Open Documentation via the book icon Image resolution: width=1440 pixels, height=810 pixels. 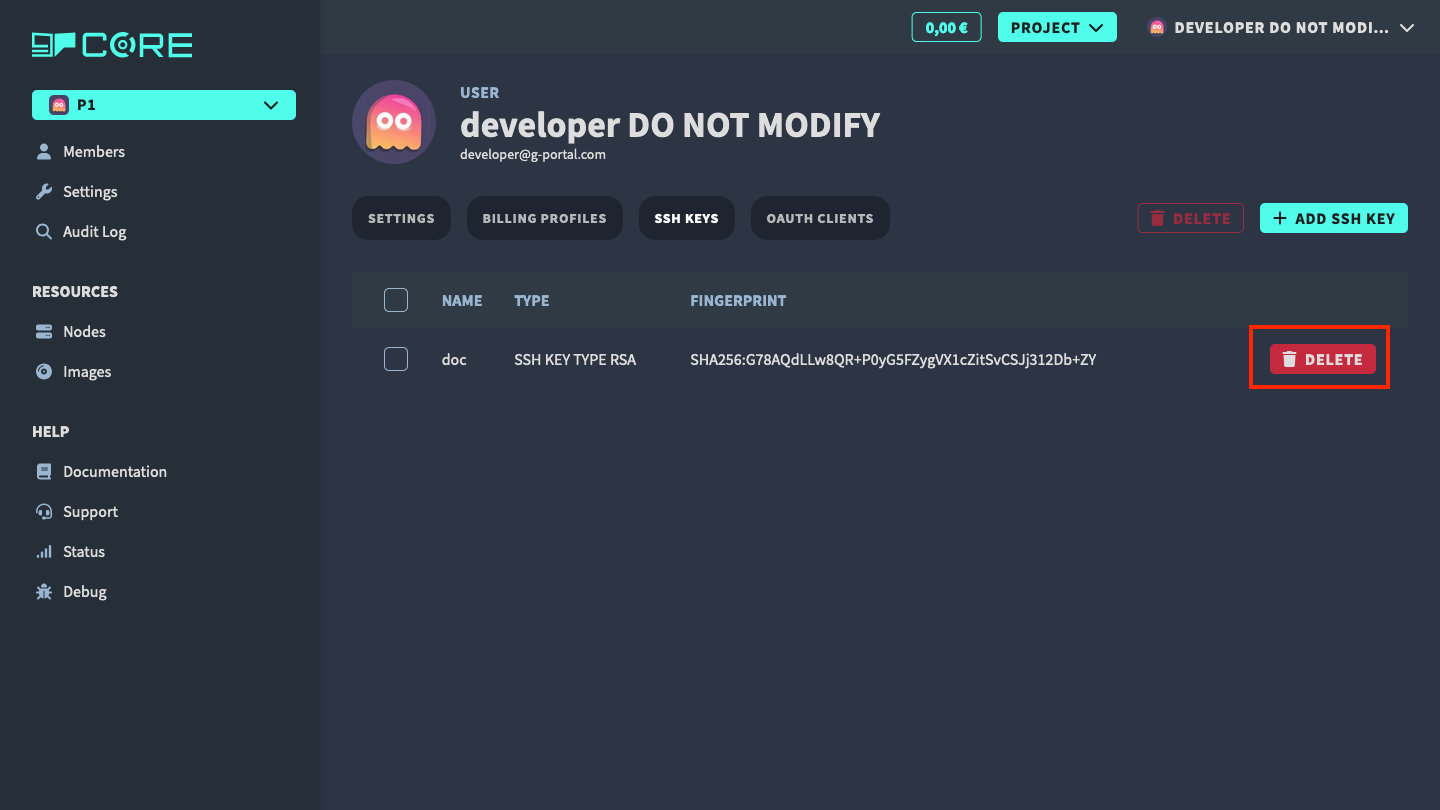[44, 471]
